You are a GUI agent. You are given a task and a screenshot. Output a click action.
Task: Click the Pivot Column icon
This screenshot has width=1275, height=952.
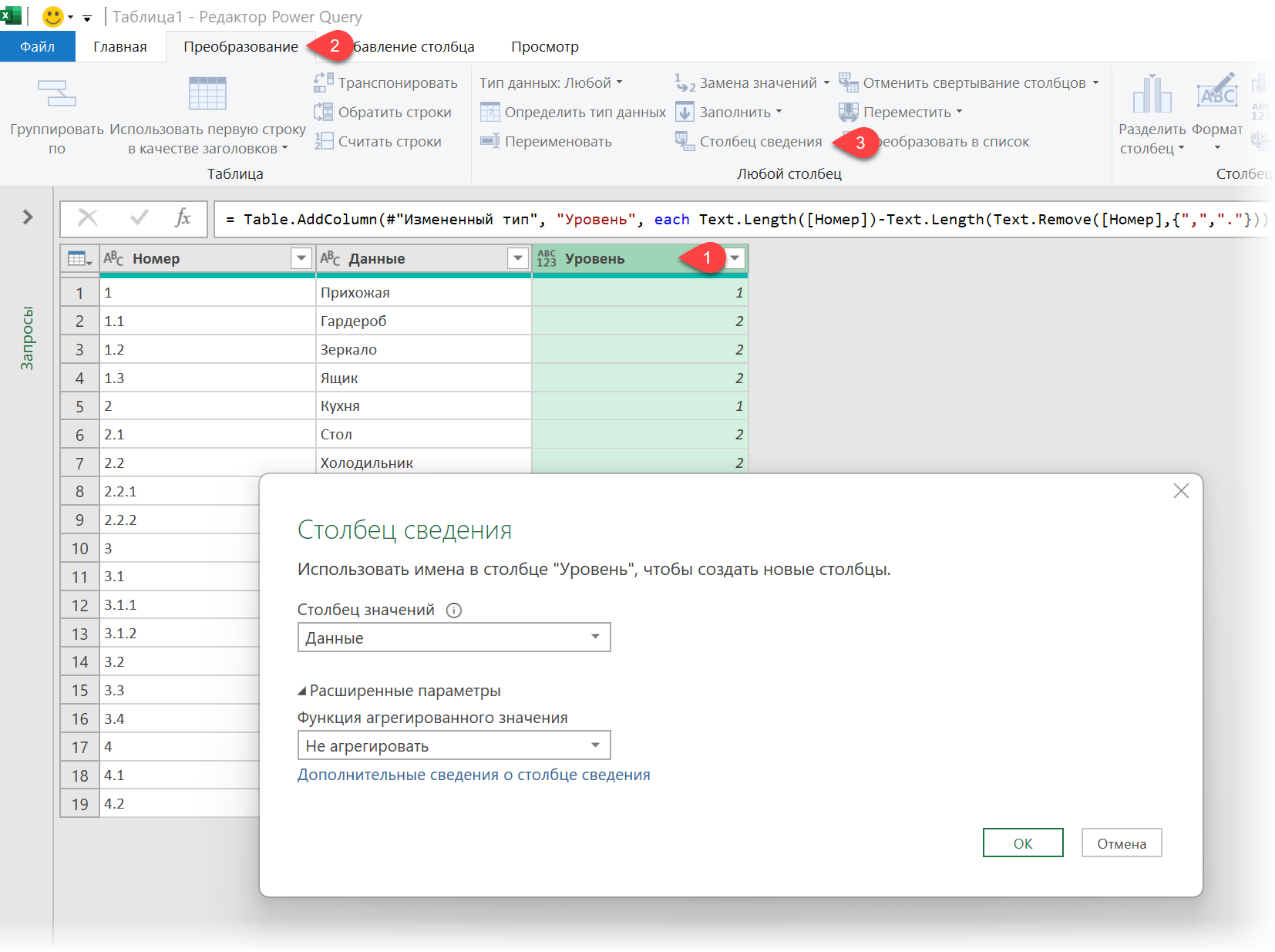(x=685, y=141)
